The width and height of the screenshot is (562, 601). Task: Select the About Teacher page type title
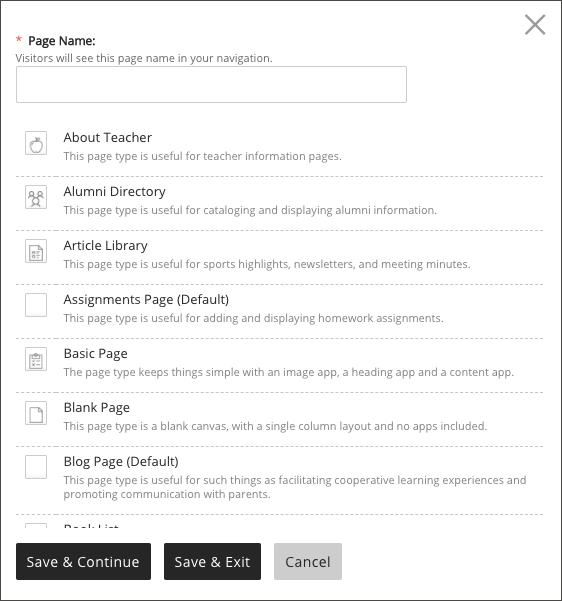108,138
